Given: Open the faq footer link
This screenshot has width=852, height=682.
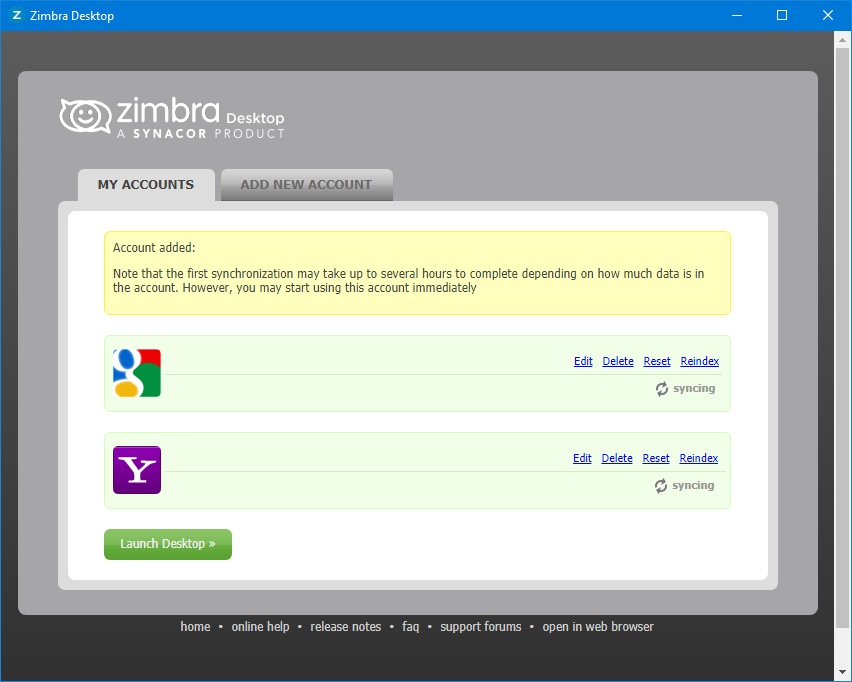Looking at the screenshot, I should tap(410, 627).
